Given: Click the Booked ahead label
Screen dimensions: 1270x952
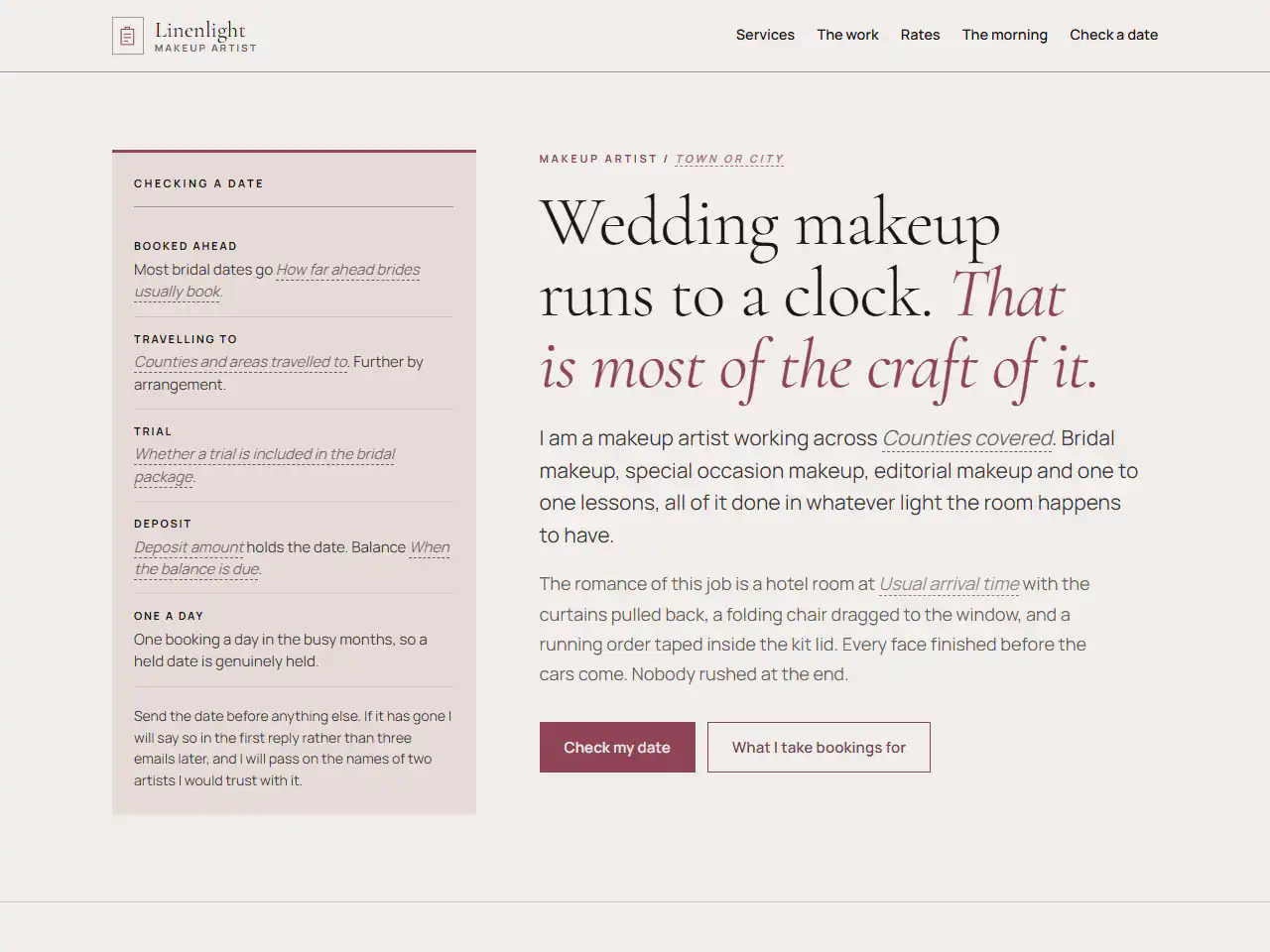Looking at the screenshot, I should pos(186,246).
